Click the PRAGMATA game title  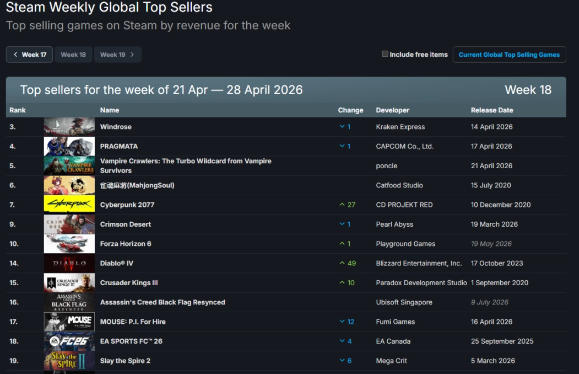pos(119,146)
